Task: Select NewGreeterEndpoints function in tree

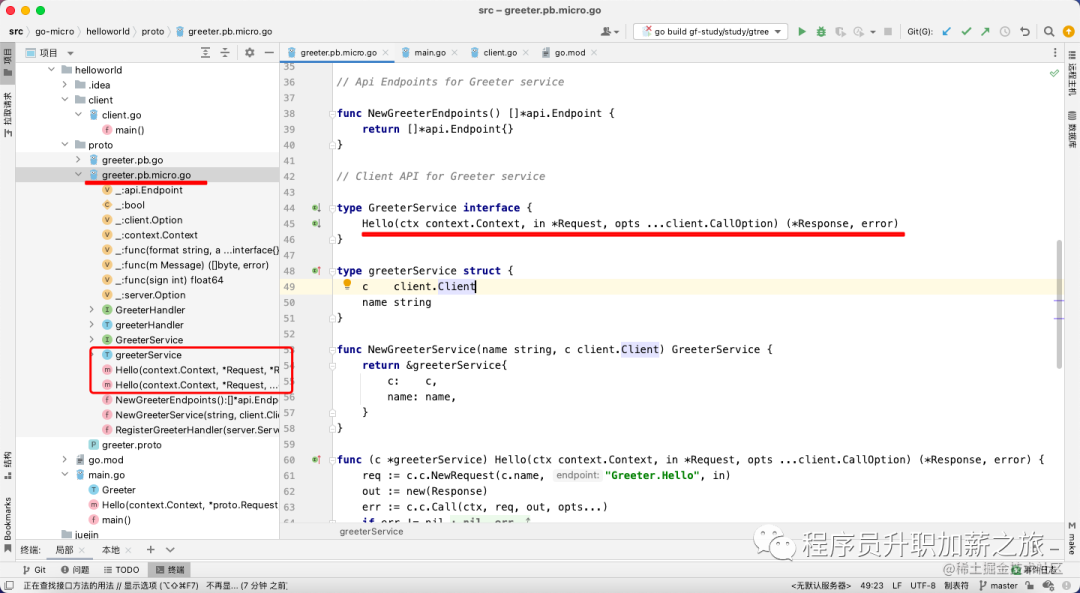Action: coord(196,400)
